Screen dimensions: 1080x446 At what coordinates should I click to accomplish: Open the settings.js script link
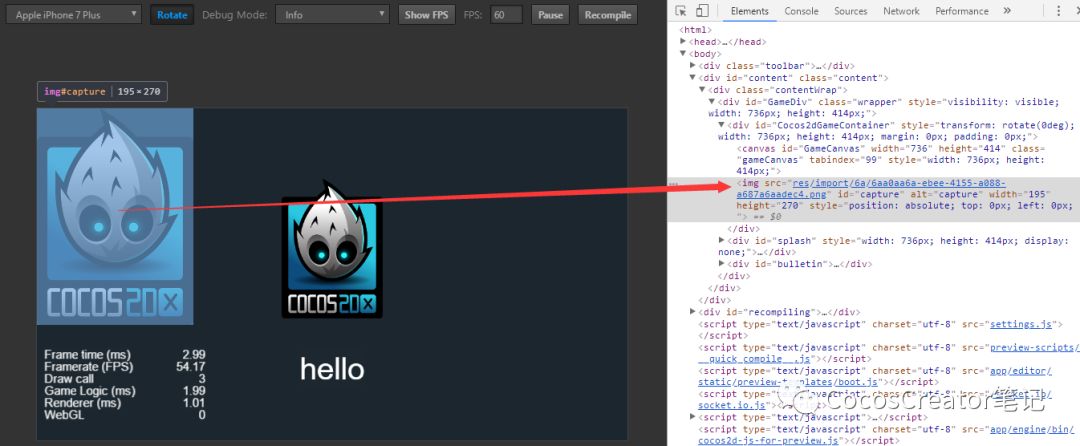pyautogui.click(x=1021, y=324)
